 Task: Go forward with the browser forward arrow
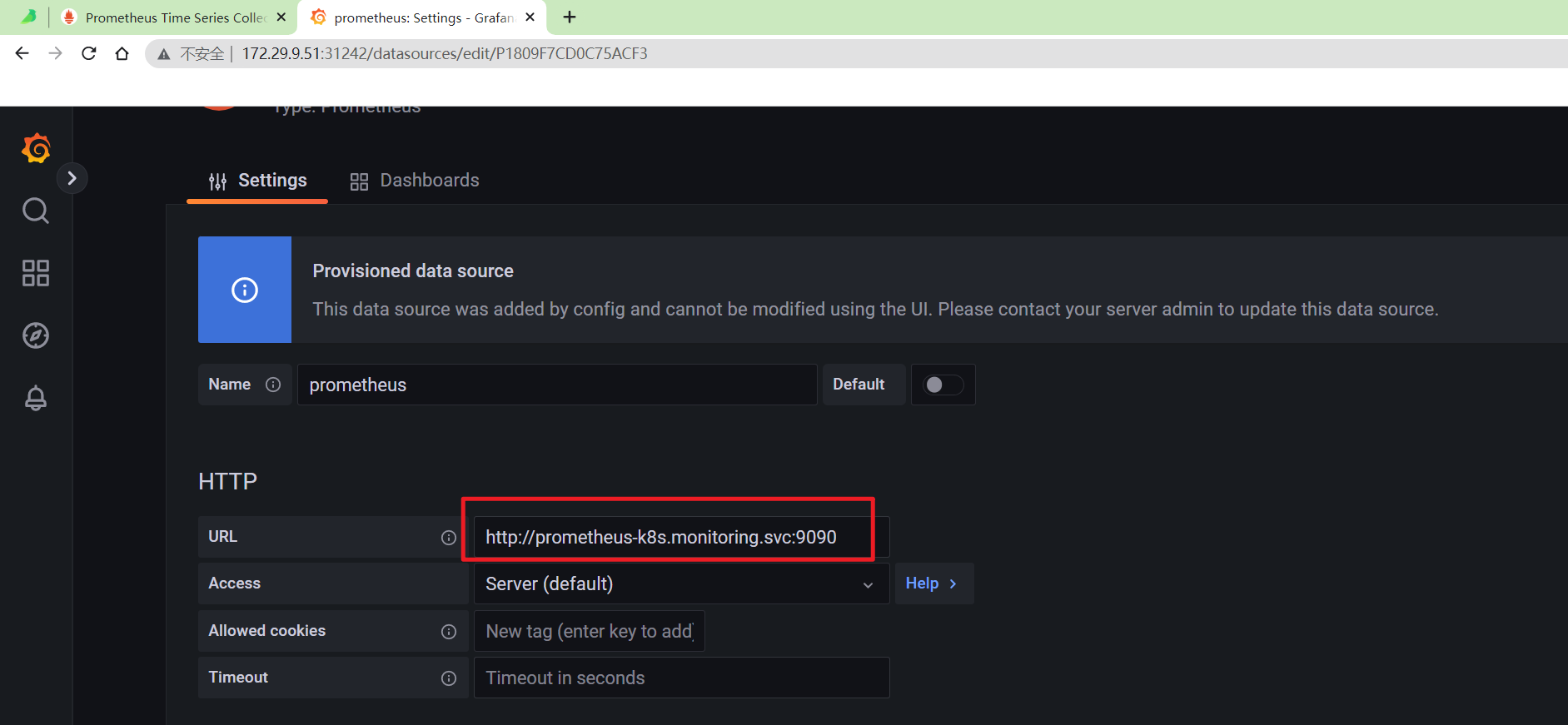click(x=55, y=53)
